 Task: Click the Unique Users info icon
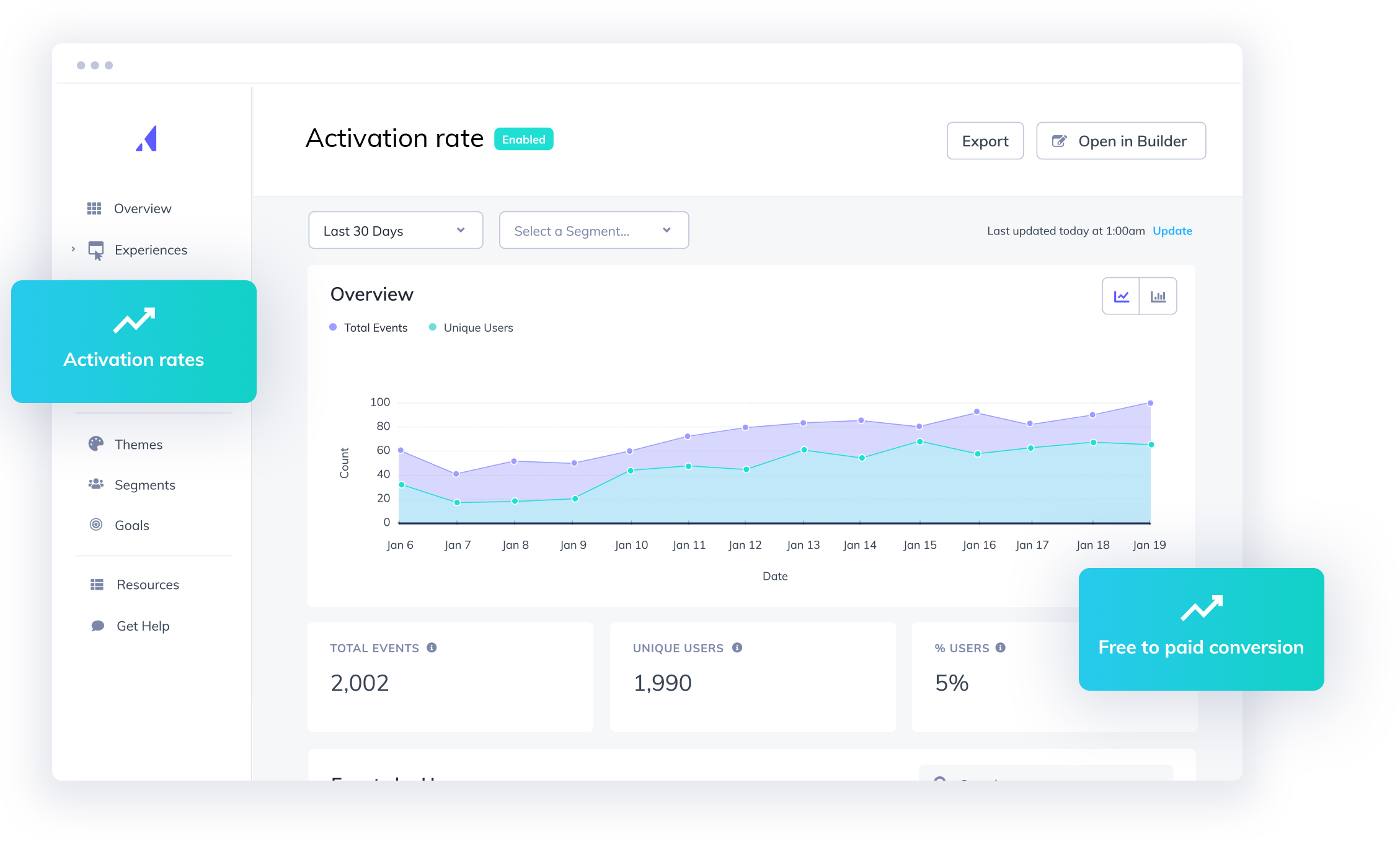(737, 647)
